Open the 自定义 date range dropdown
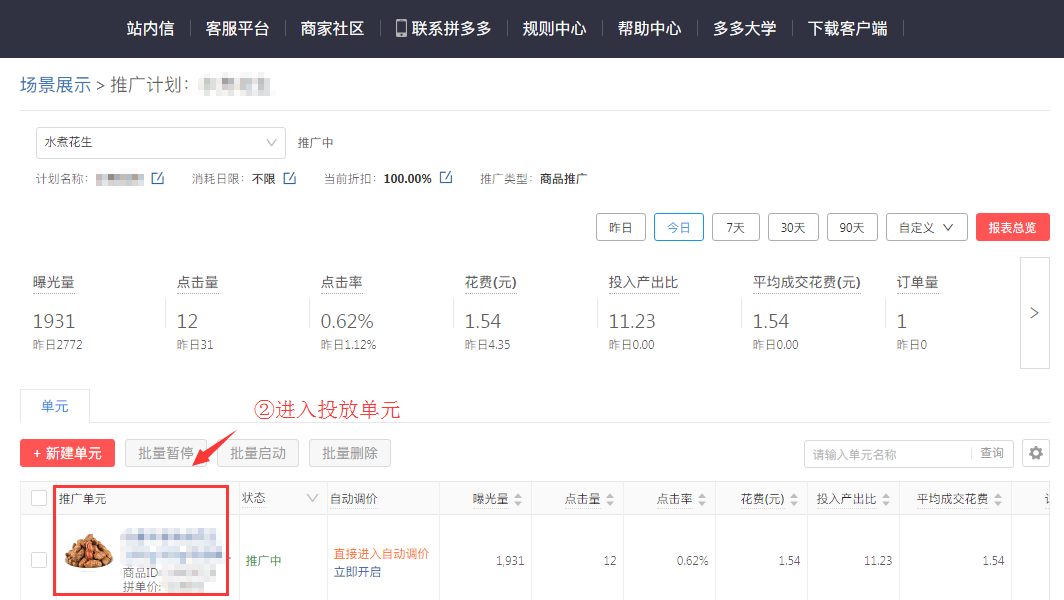The height and width of the screenshot is (600, 1064). coord(926,227)
